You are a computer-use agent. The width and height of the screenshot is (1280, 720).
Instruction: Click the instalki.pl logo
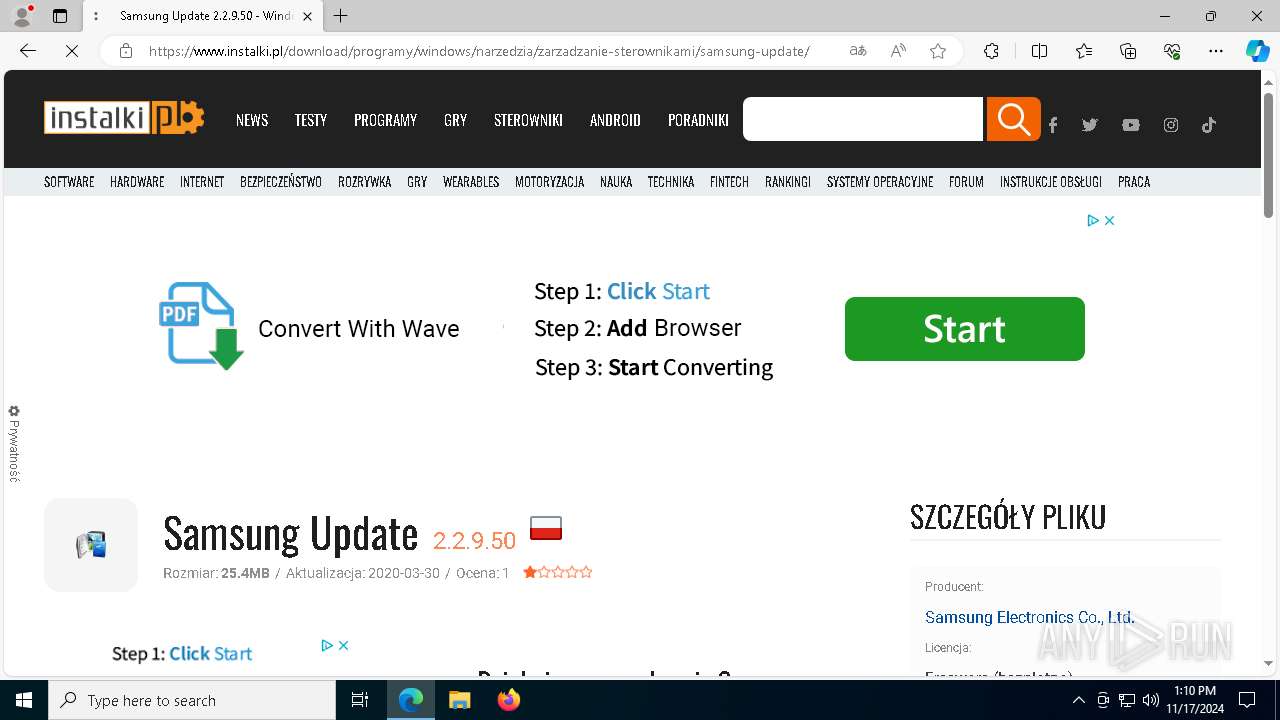(x=124, y=118)
